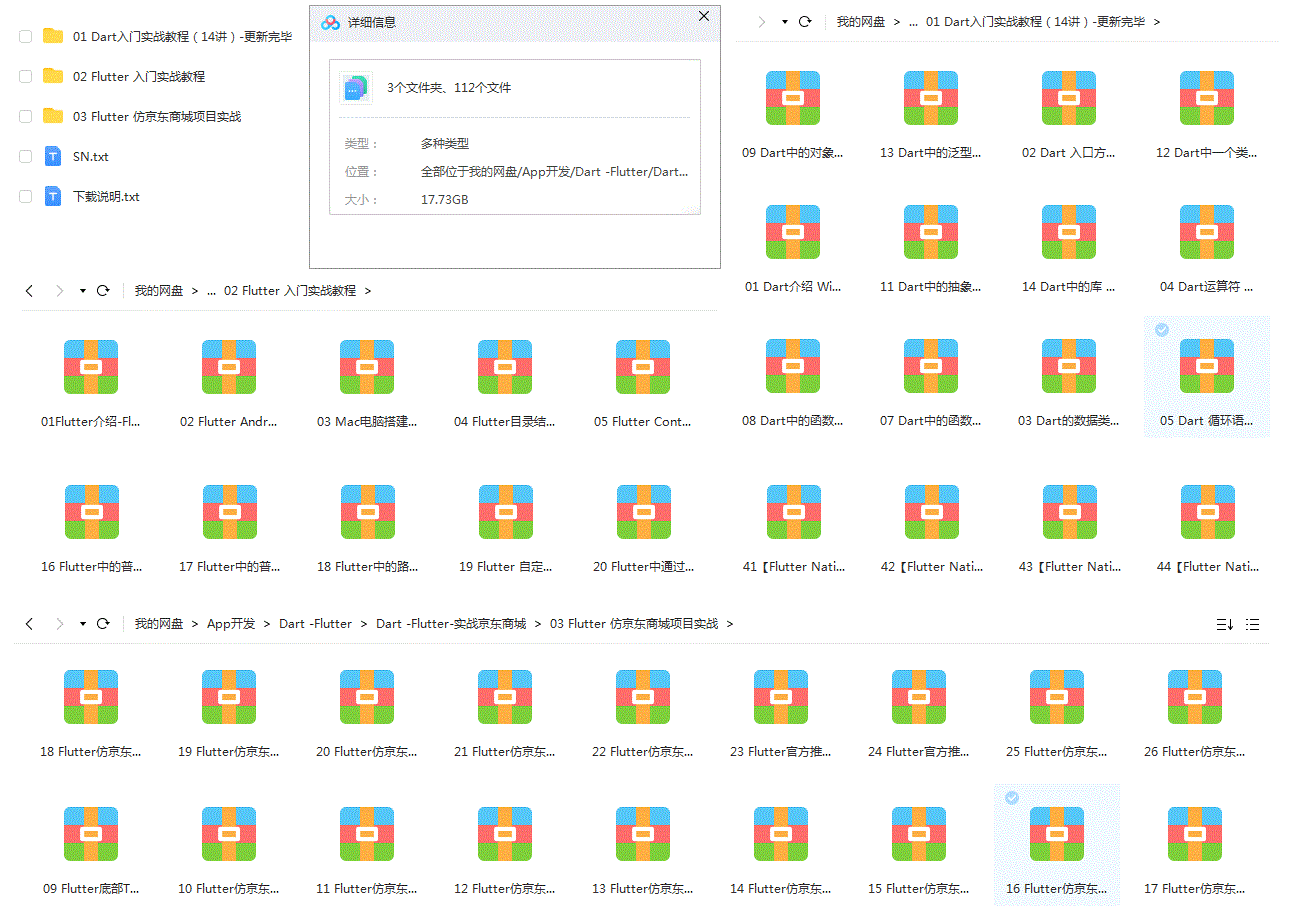
Task: Go forward in the 03 Flutter 仿京东商城 pane
Action: (x=59, y=623)
